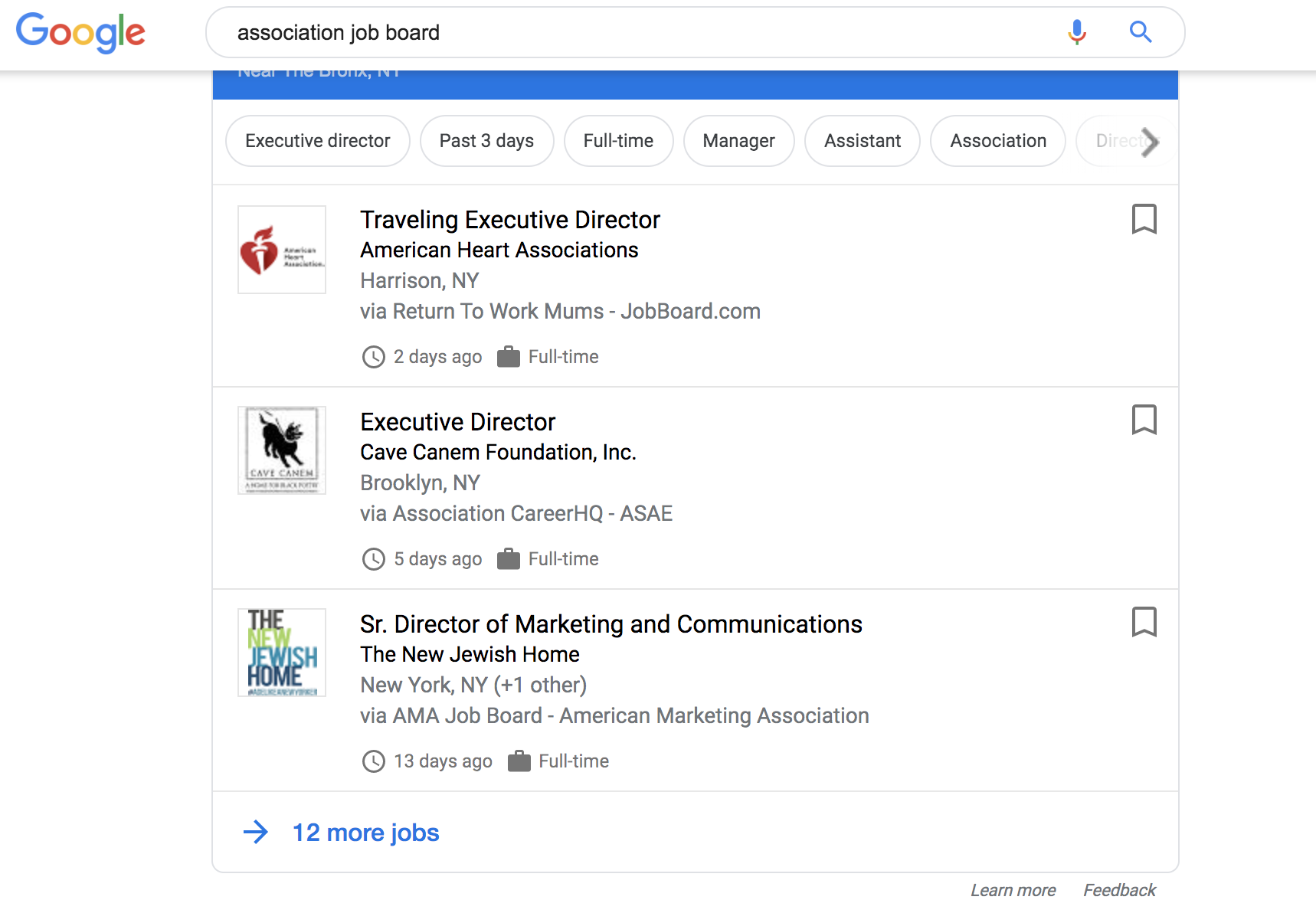Click the Google logo
Image resolution: width=1316 pixels, height=913 pixels.
click(80, 32)
